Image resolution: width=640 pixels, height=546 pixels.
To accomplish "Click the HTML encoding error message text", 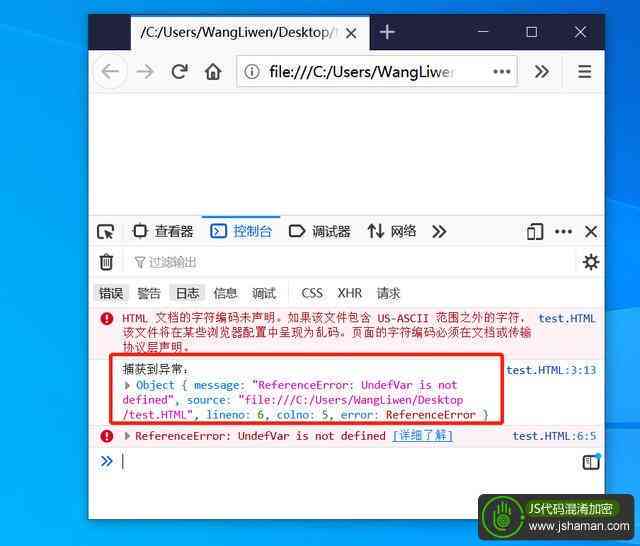I will coord(327,333).
